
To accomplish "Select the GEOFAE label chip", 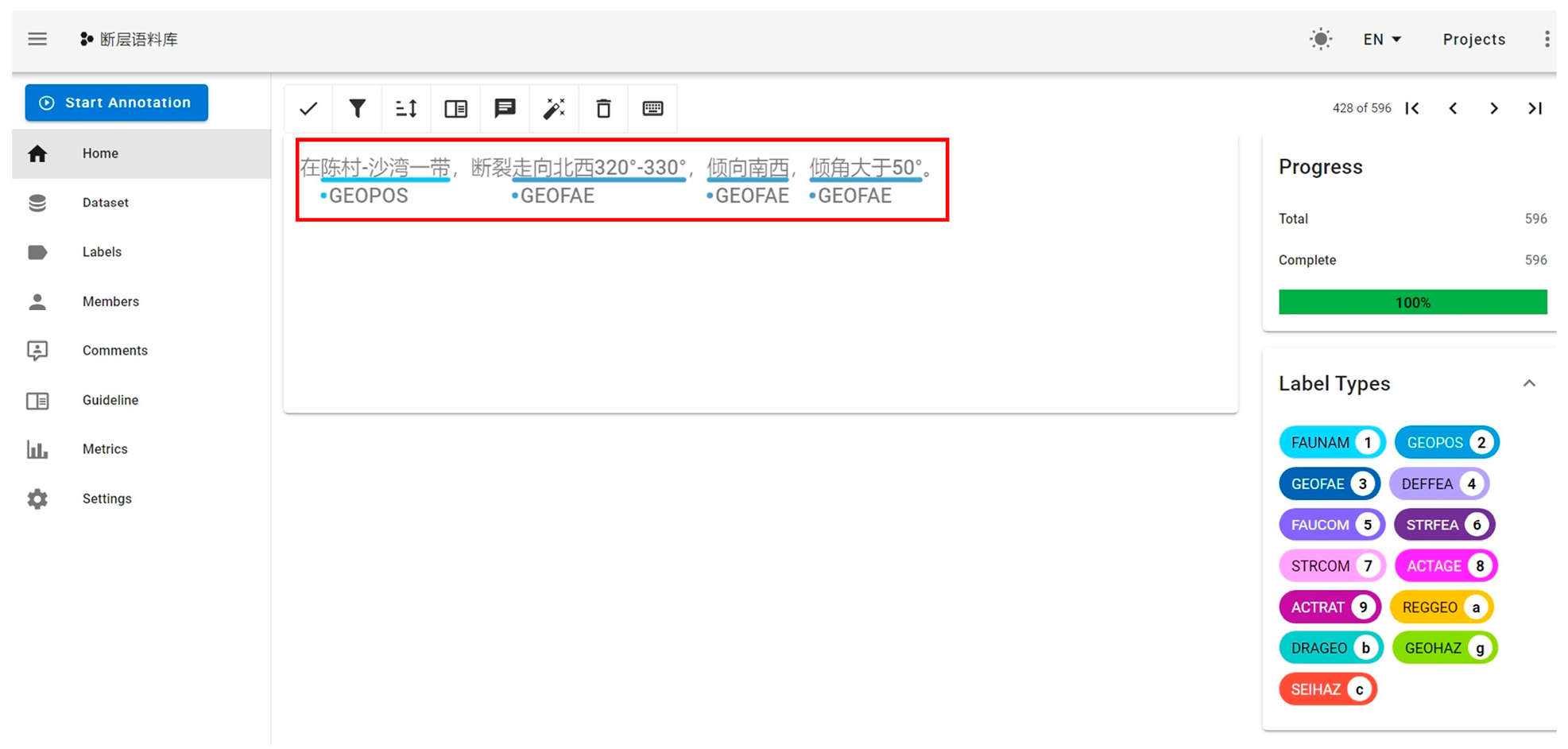I will point(1330,484).
